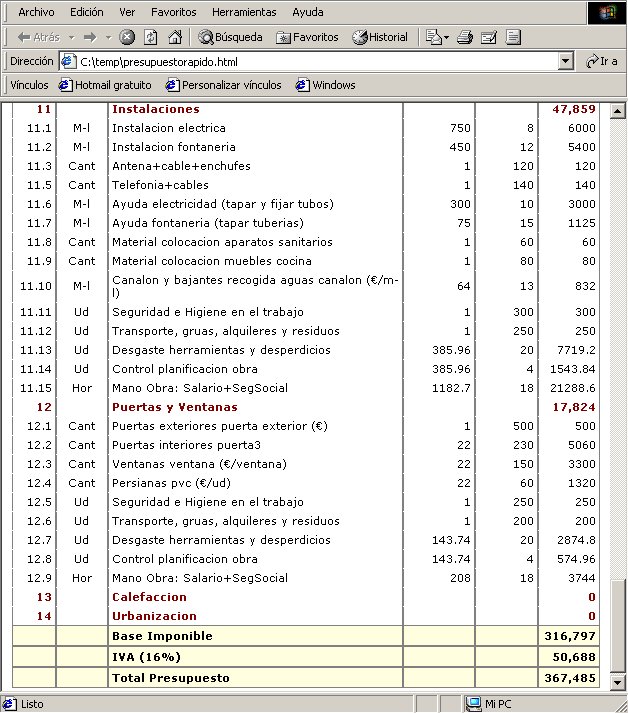Expand the Mail button dropdown arrow

pos(446,38)
